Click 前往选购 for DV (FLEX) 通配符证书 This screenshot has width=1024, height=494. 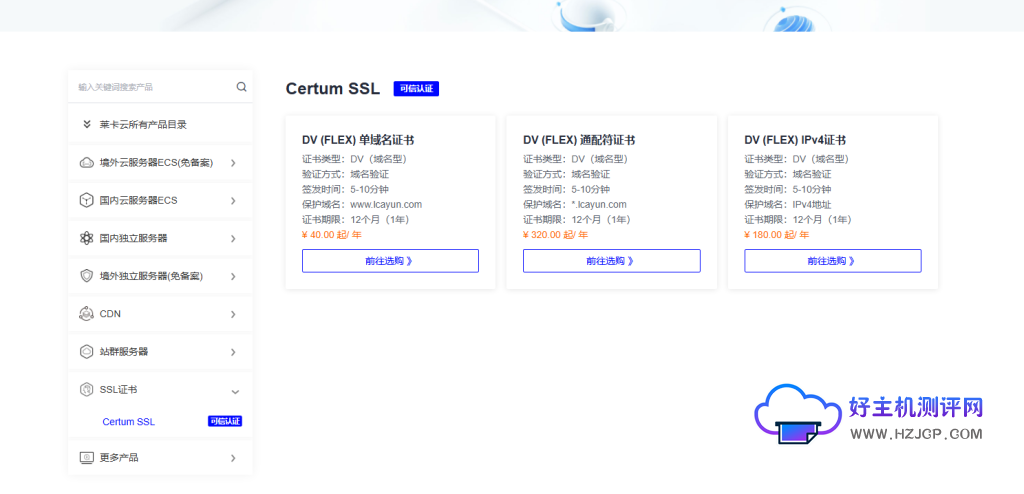coord(611,261)
